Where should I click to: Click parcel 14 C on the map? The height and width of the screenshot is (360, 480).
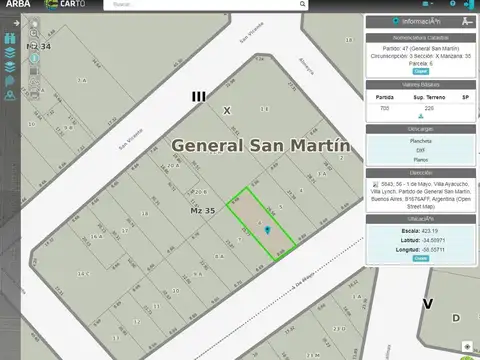[83, 274]
